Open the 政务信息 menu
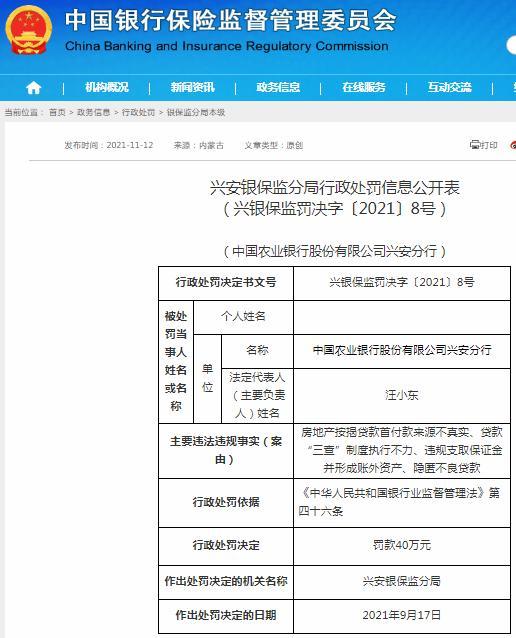The width and height of the screenshot is (516, 638). (278, 87)
